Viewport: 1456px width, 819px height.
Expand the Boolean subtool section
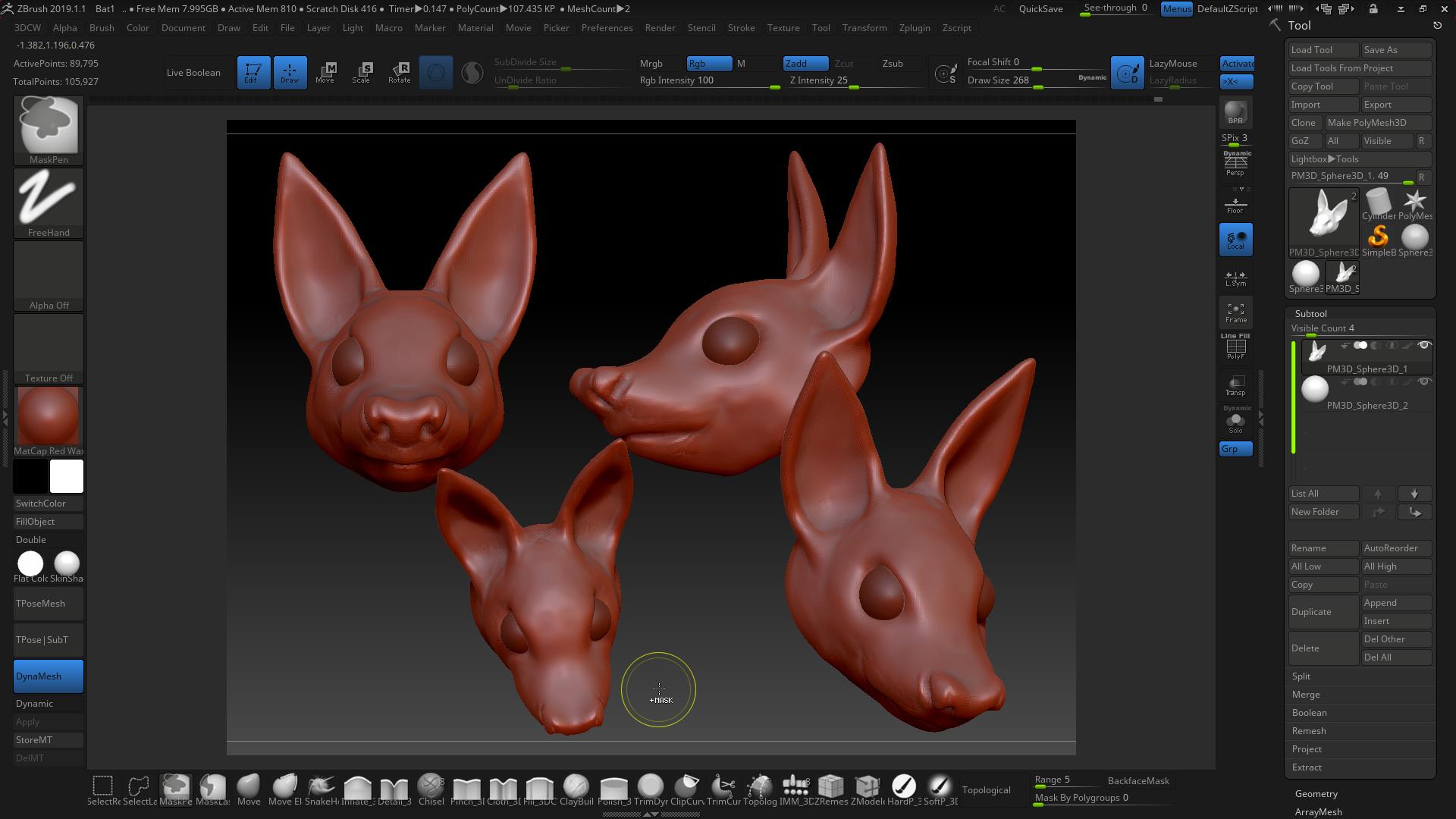1309,713
